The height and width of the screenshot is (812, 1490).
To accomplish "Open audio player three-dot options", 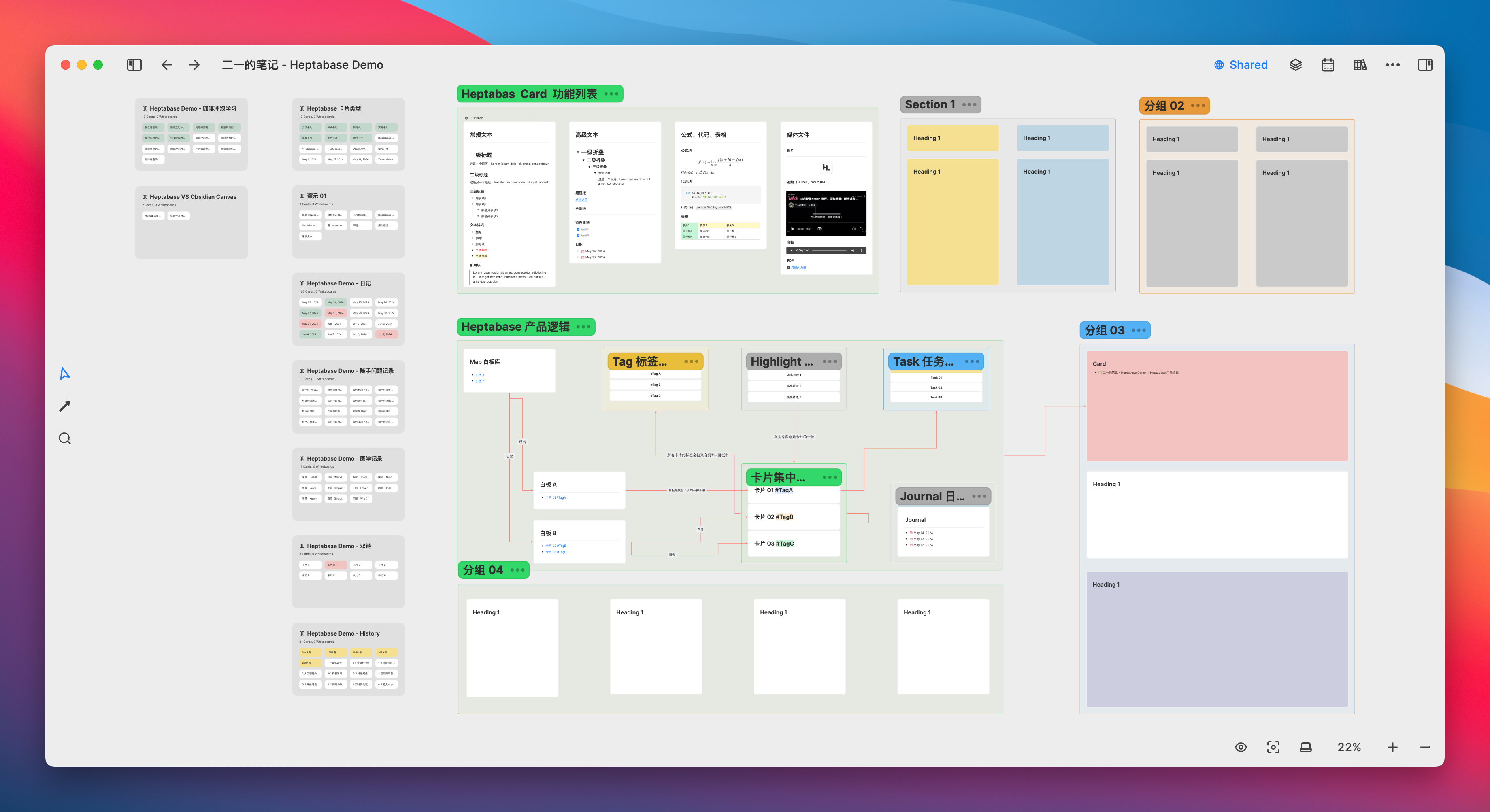I will click(x=862, y=251).
